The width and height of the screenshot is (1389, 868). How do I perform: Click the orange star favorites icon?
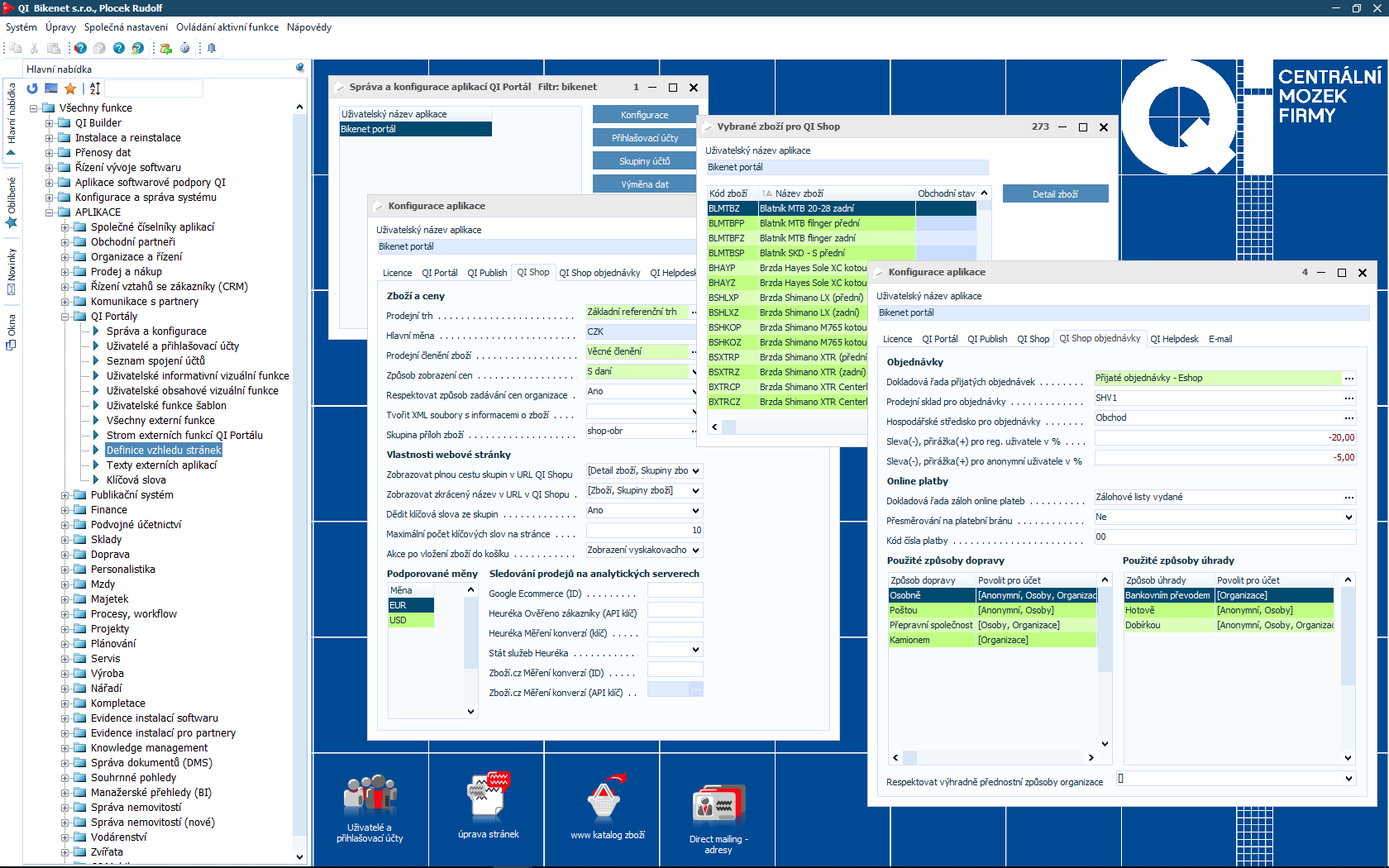tap(70, 88)
